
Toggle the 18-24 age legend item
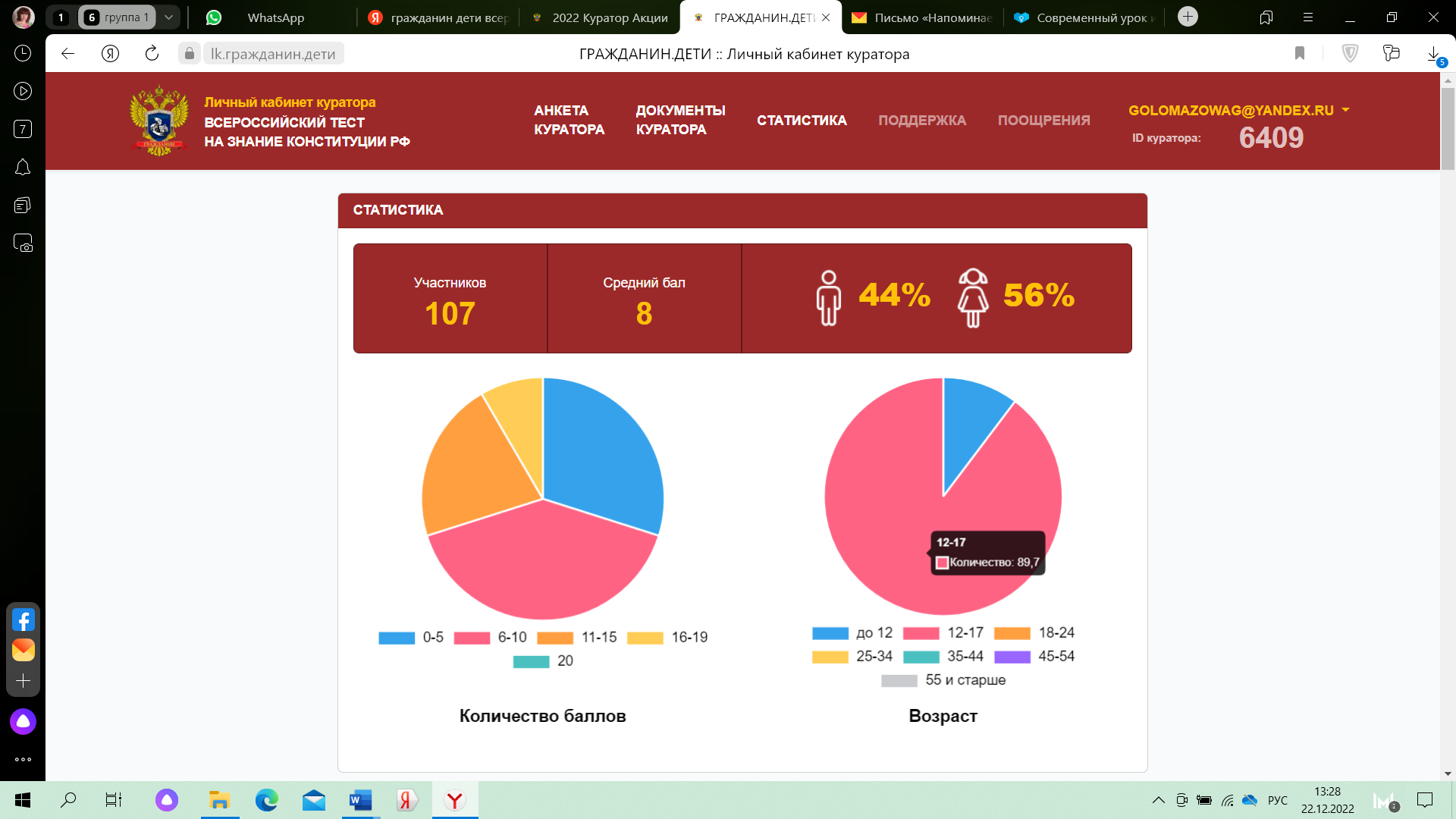coord(1034,633)
